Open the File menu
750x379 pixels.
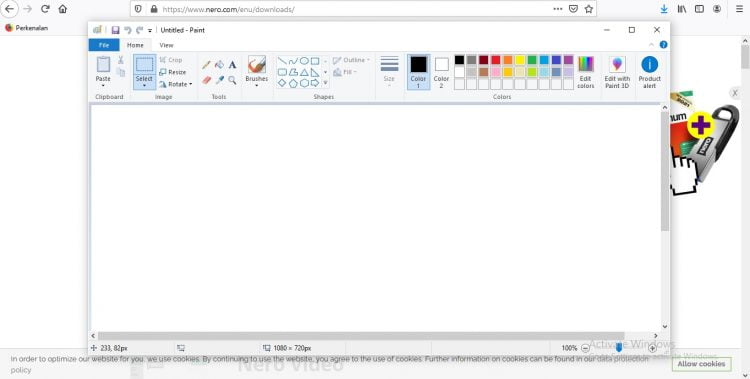pyautogui.click(x=104, y=45)
